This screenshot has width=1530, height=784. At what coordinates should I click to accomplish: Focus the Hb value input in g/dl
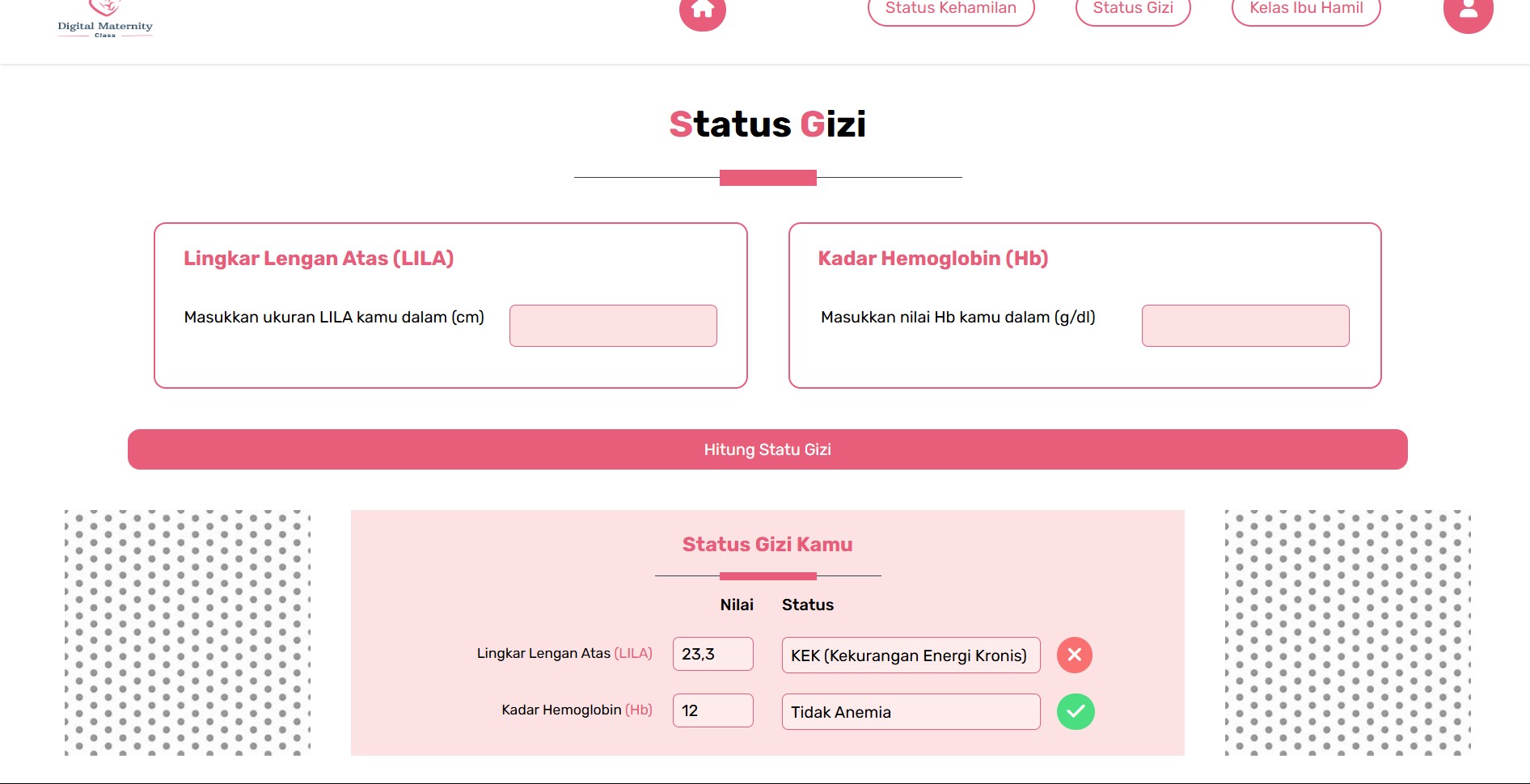pos(1245,326)
